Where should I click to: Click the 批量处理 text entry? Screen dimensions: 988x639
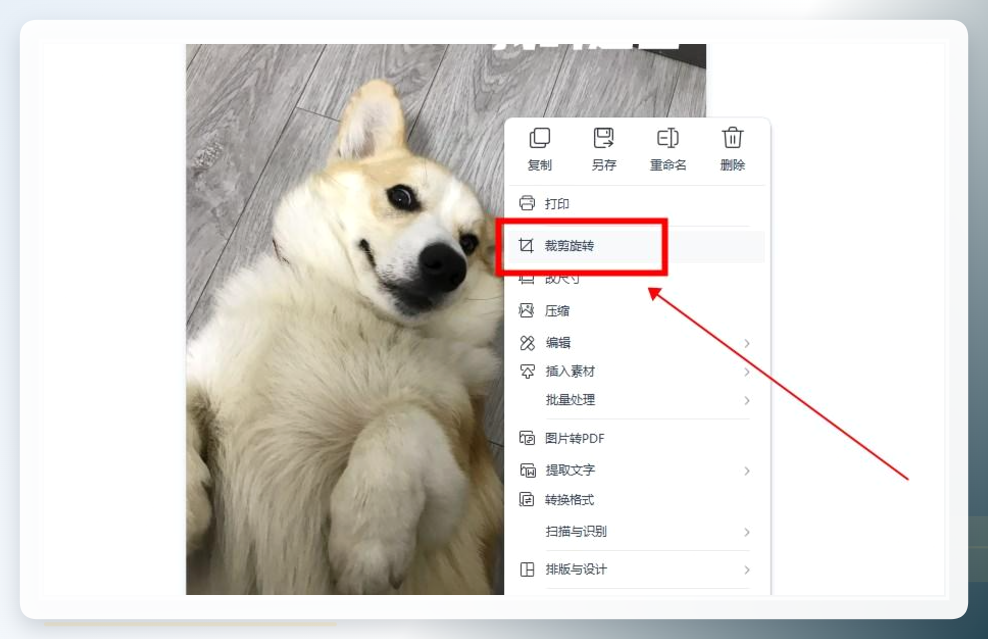pyautogui.click(x=570, y=400)
